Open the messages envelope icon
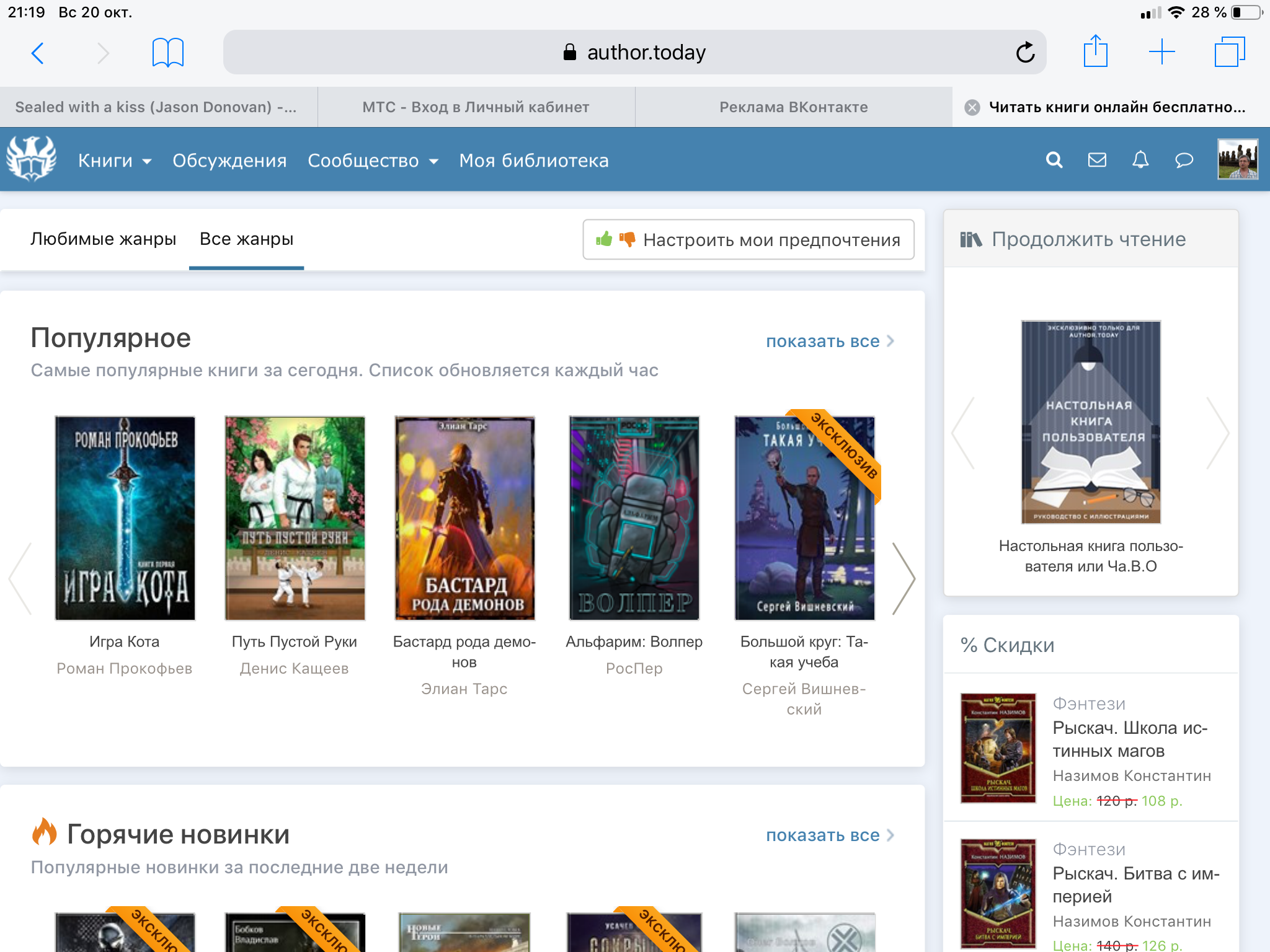 click(1097, 161)
